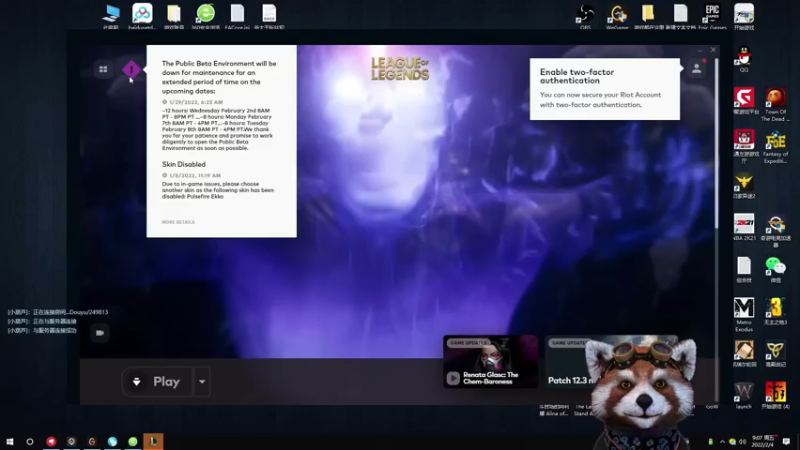Minimize the League launcher window
Screen dimensions: 800x450
pyautogui.click(x=700, y=51)
